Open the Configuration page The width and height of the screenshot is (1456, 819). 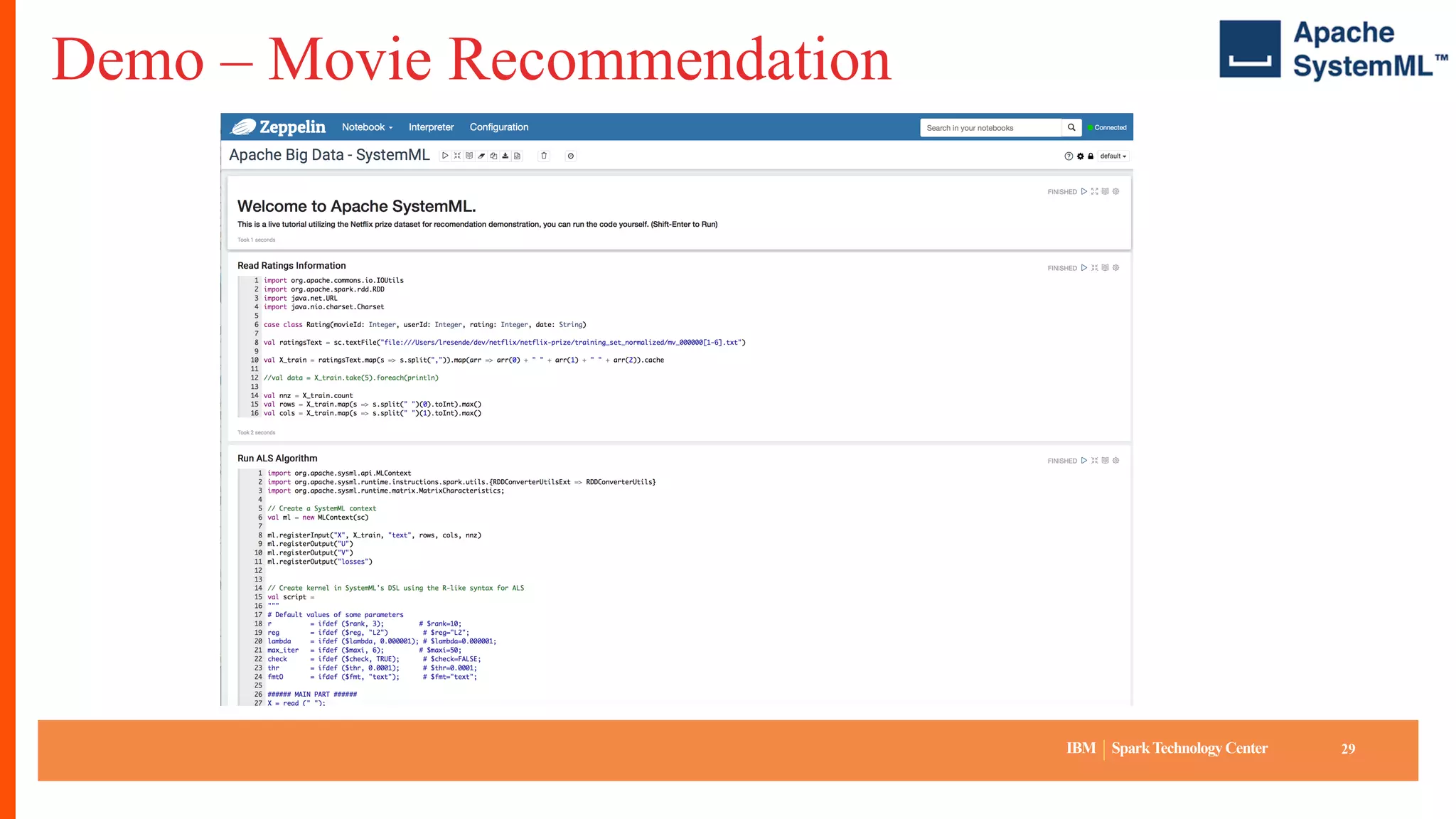point(499,127)
